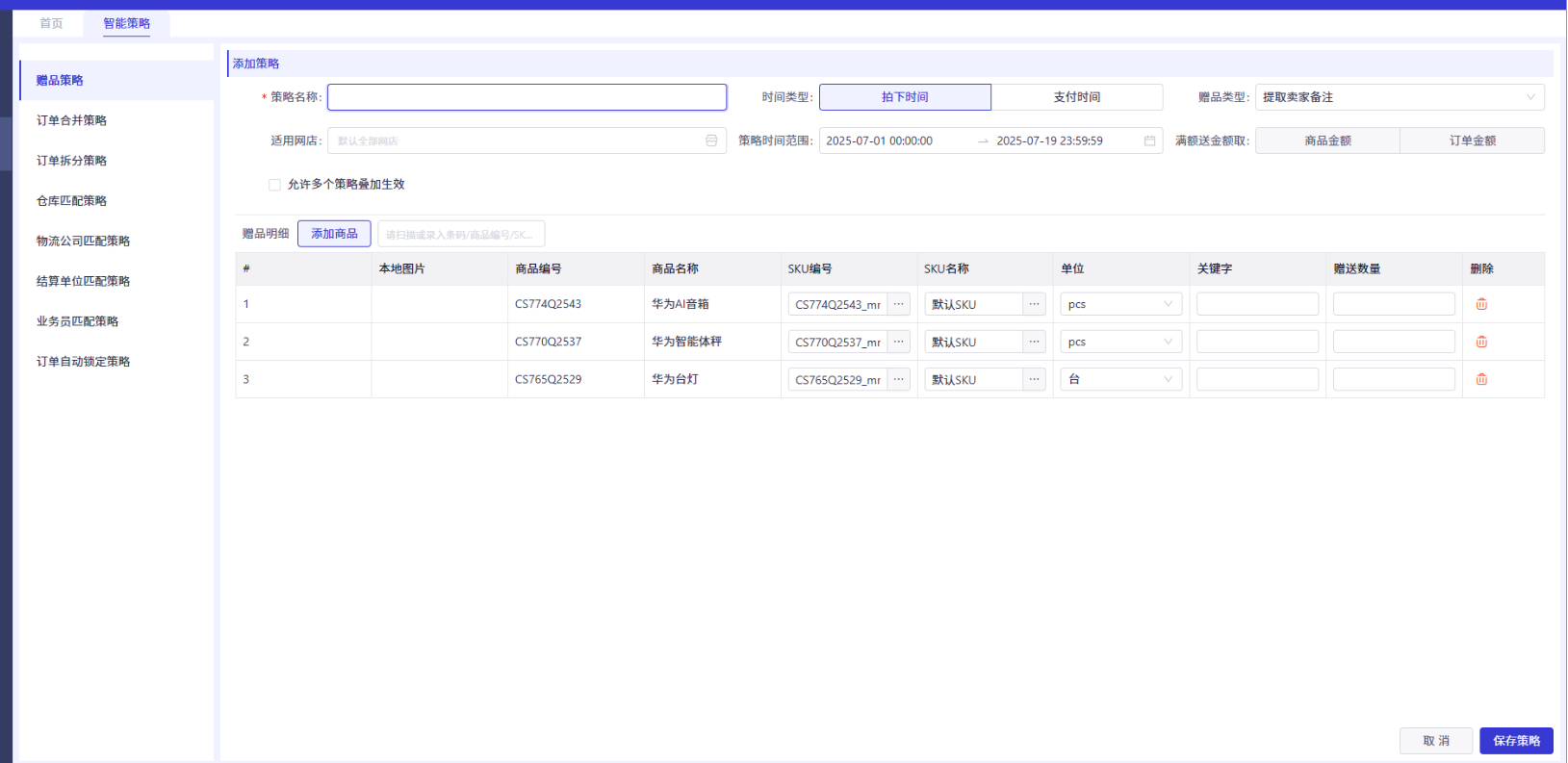Image resolution: width=1568 pixels, height=763 pixels.
Task: Open SKU名称 picker in 华为台灯 row
Action: (x=1034, y=379)
